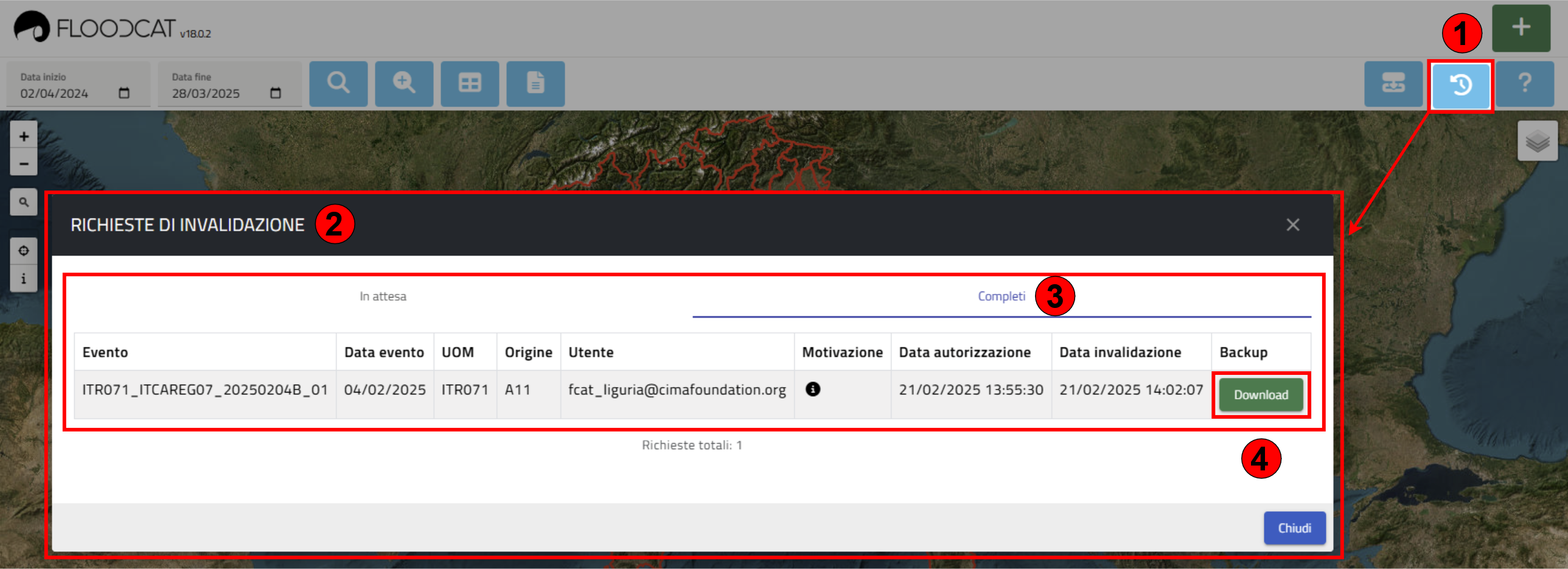
Task: Click the question mark help icon
Action: pyautogui.click(x=1524, y=83)
